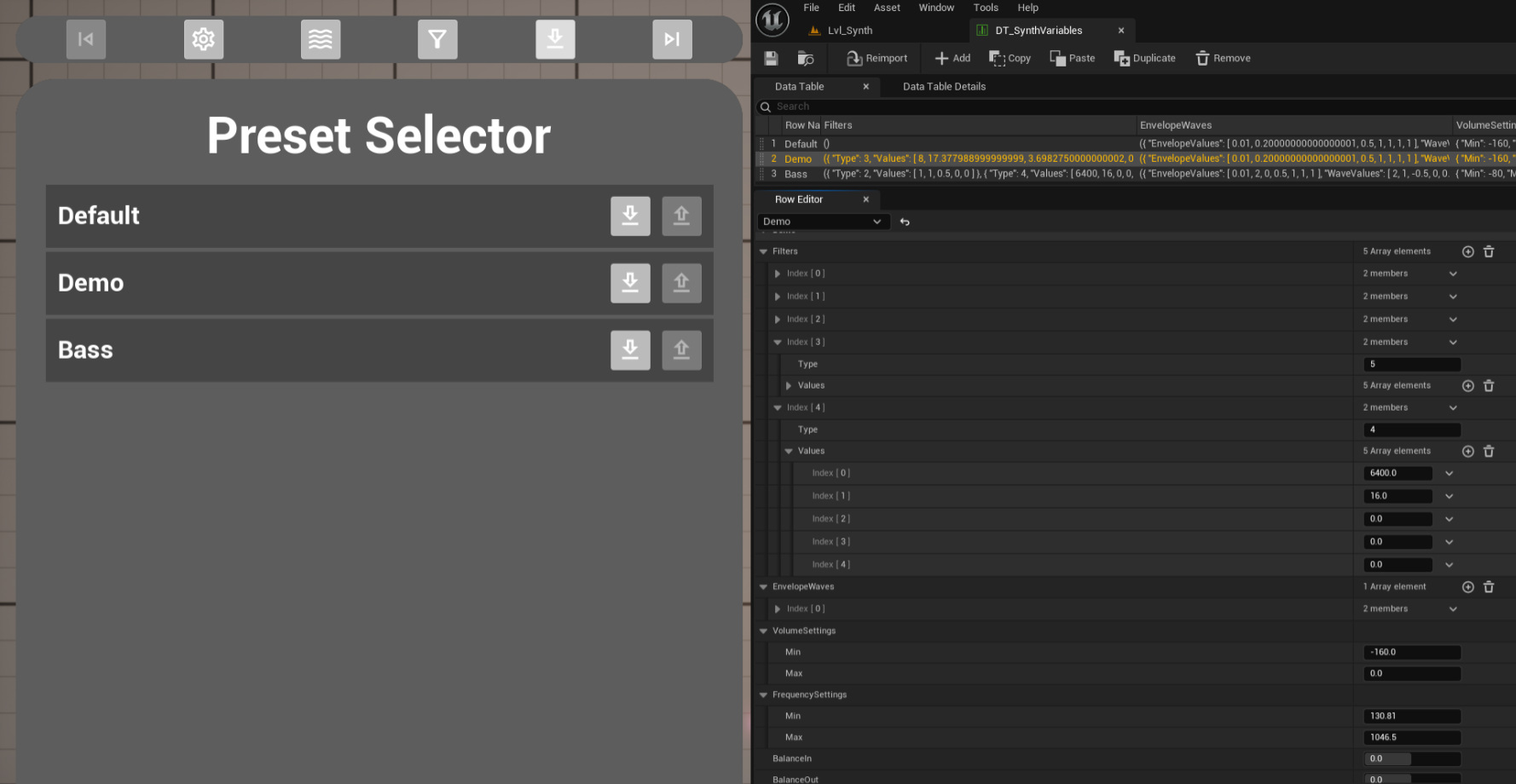The width and height of the screenshot is (1516, 784).
Task: Open the Edit menu
Action: click(x=847, y=8)
